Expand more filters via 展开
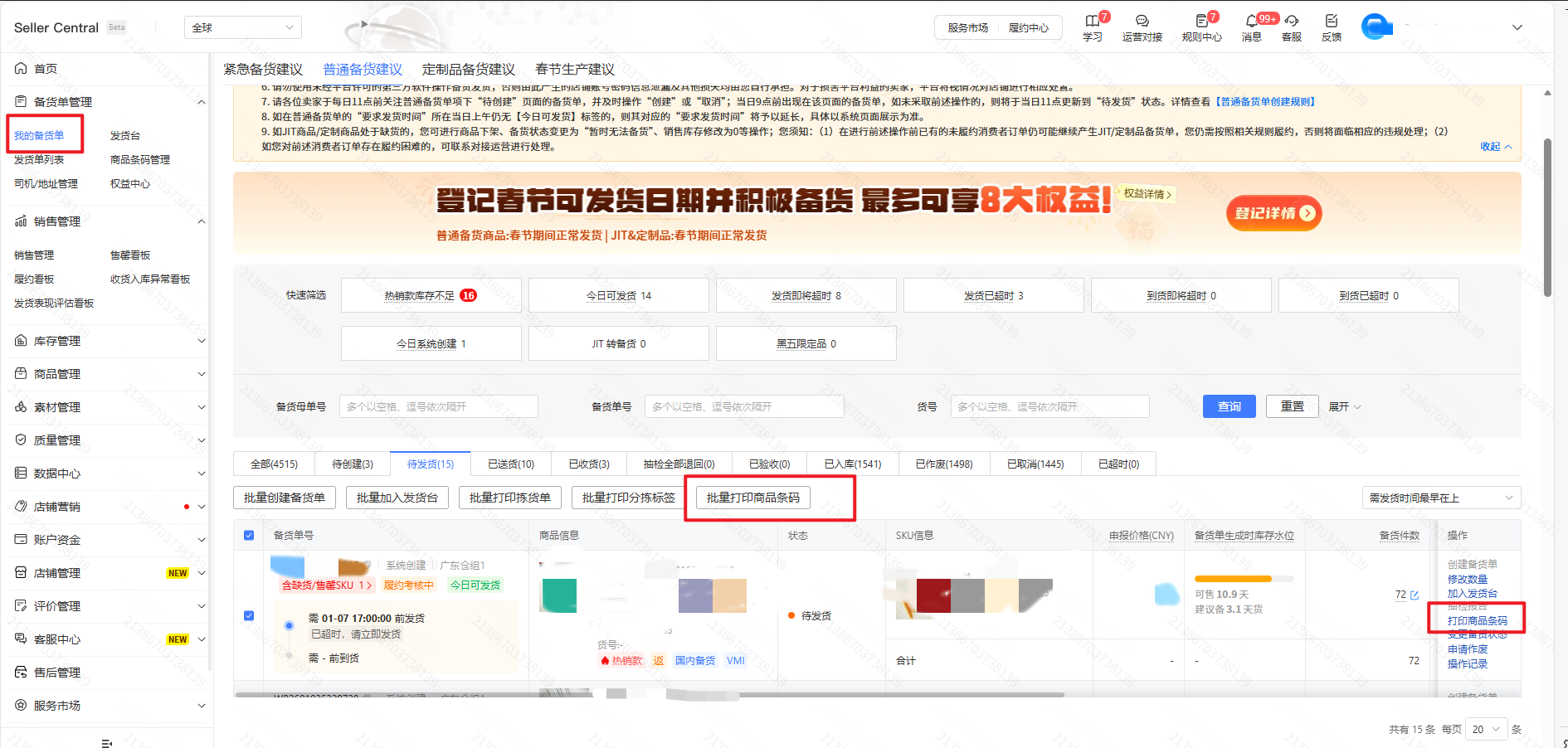 [1344, 406]
